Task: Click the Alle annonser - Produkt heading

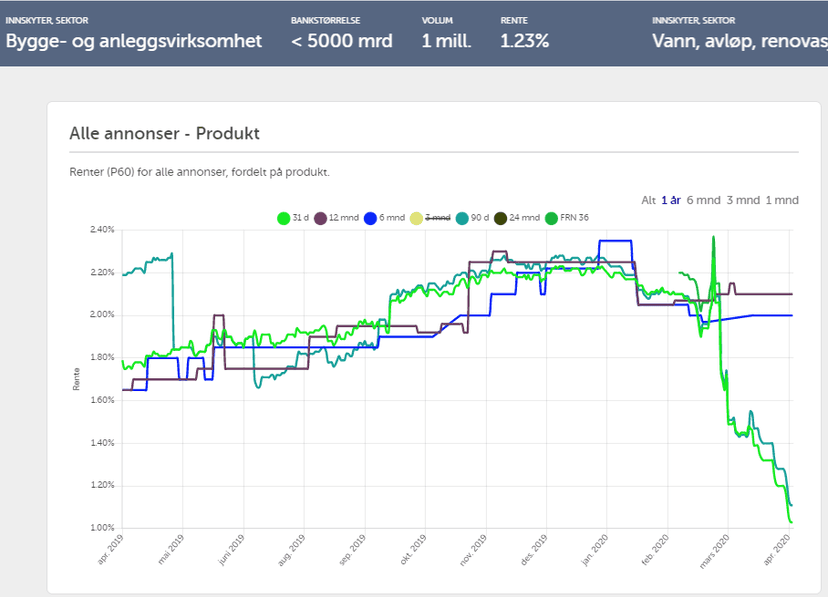Action: (x=164, y=133)
